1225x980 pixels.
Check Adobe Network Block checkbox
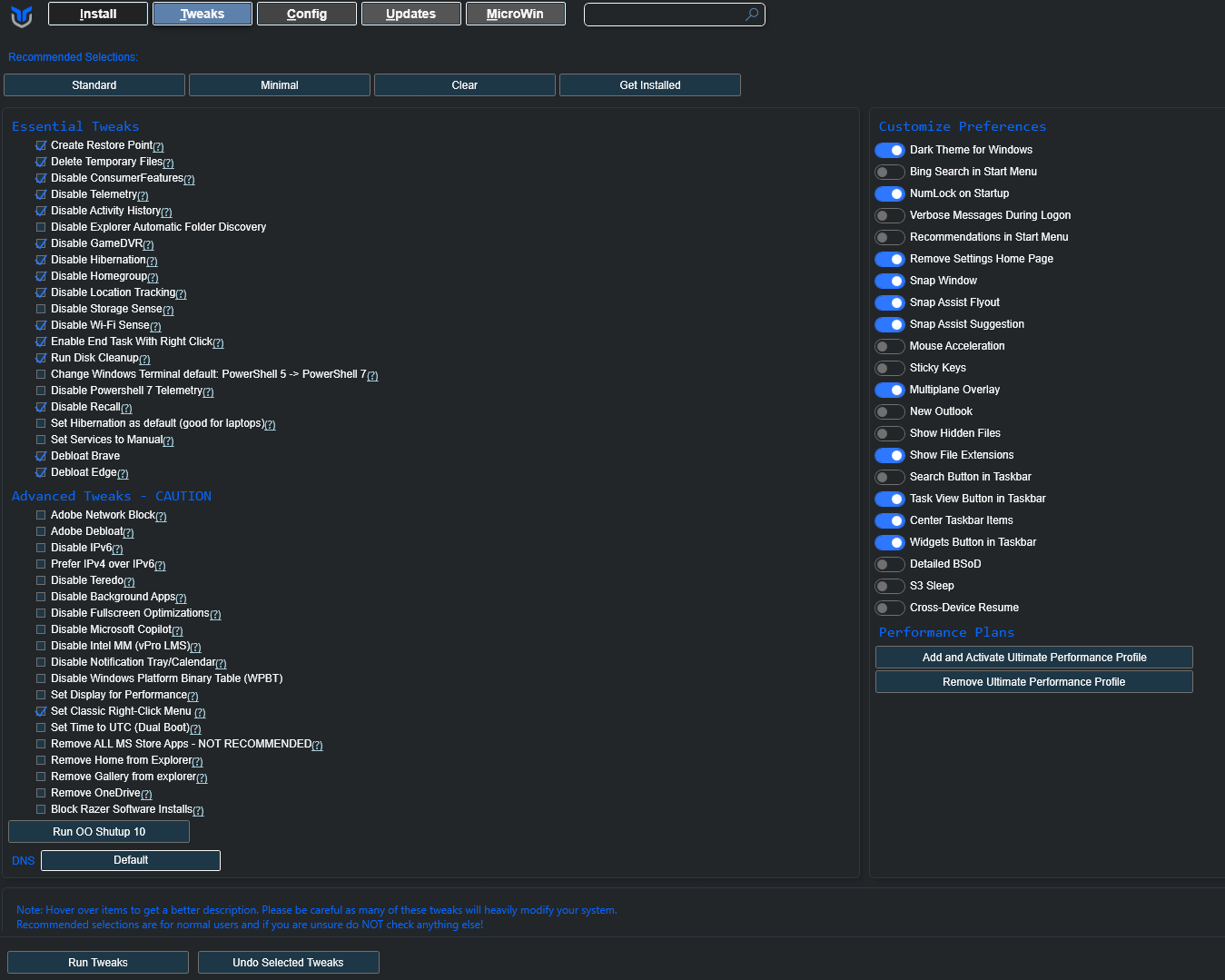coord(41,515)
